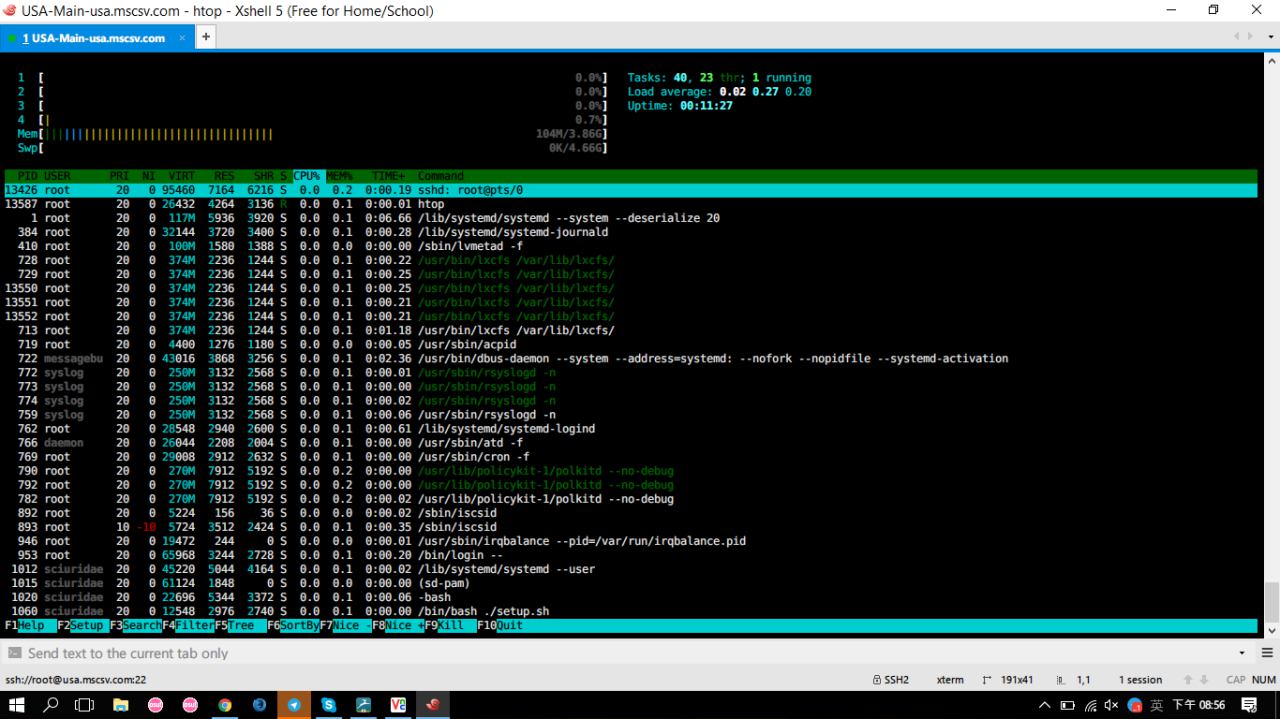Open a new session tab with plus button
The width and height of the screenshot is (1280, 719).
coord(206,37)
